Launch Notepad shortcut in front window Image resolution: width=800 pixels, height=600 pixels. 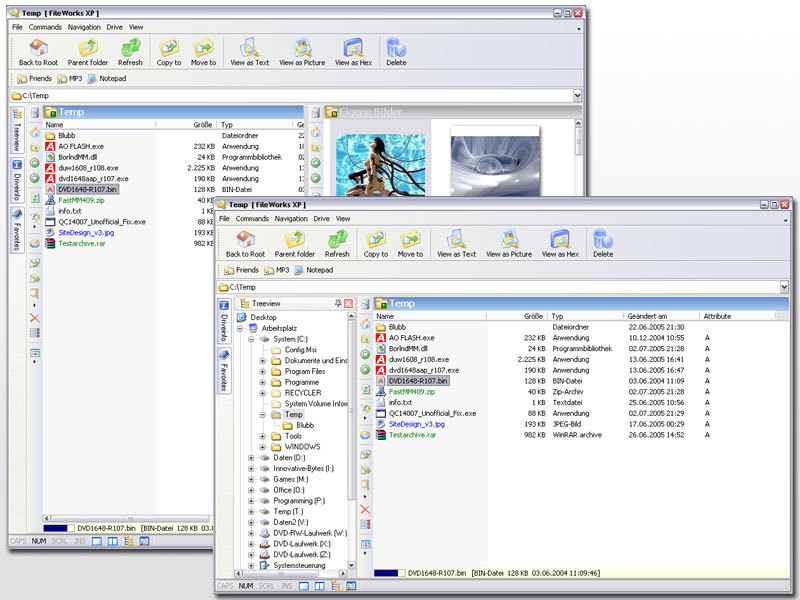click(x=314, y=270)
